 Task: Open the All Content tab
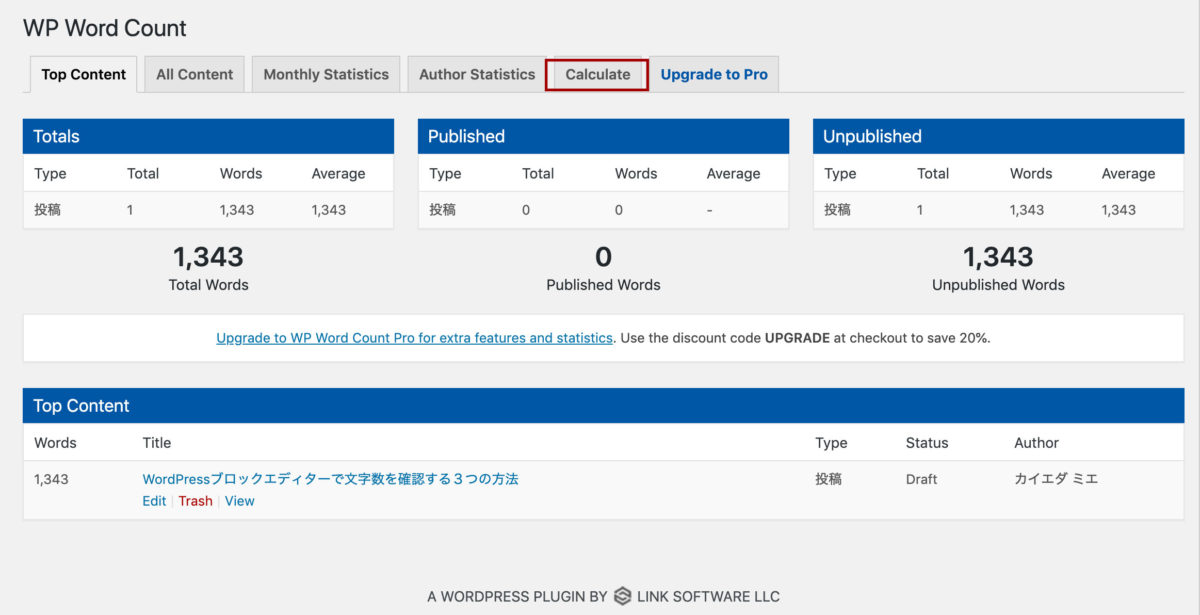(x=194, y=74)
